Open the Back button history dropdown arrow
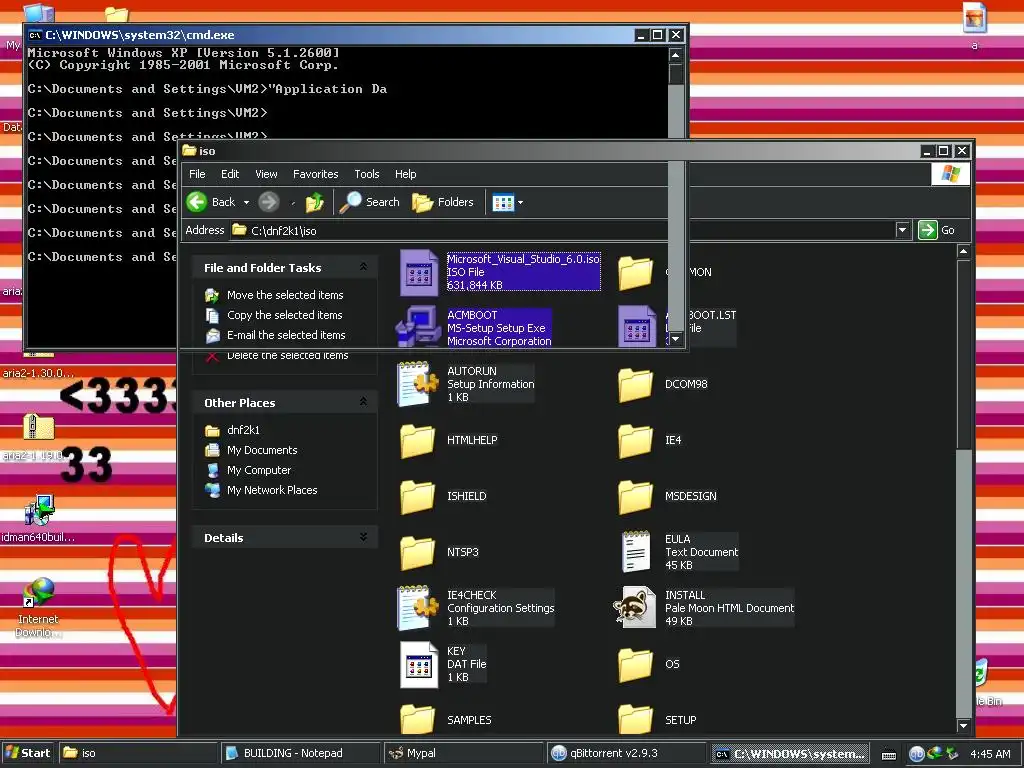 246,202
